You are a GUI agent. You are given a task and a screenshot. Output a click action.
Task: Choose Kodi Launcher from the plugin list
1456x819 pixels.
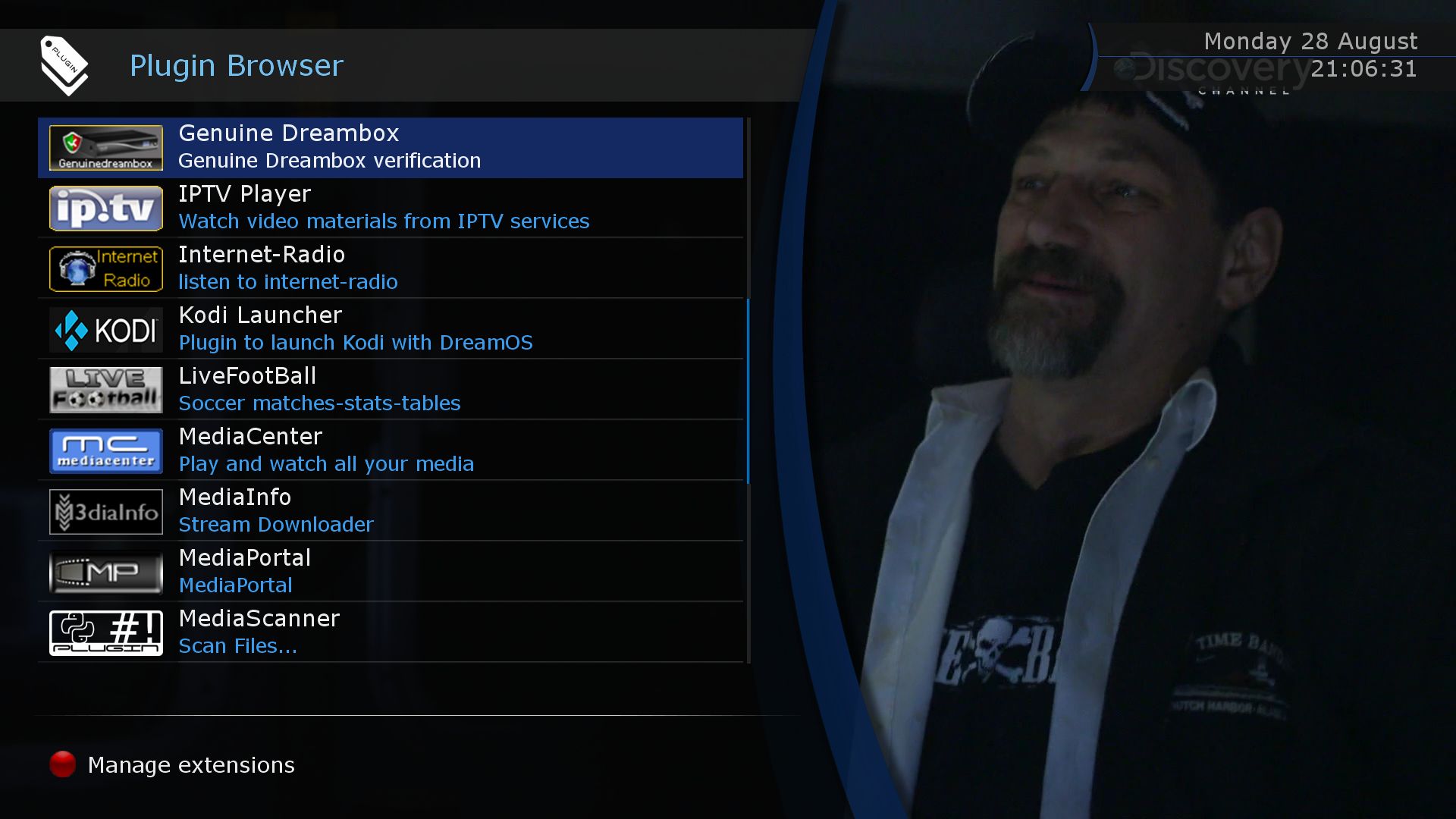pos(391,330)
